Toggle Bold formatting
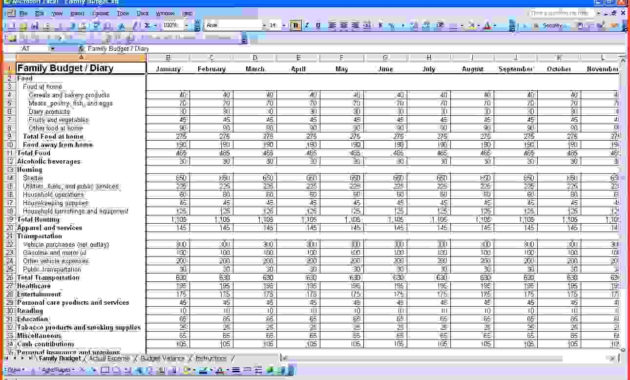The width and height of the screenshot is (630, 380). 296,26
